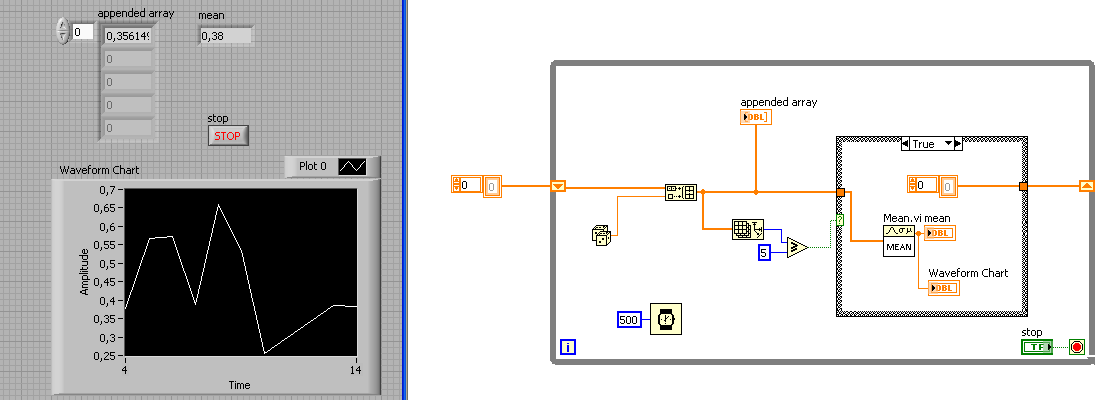Click the mean DBL indicator terminal
Image resolution: width=1119 pixels, height=400 pixels.
pyautogui.click(x=940, y=233)
